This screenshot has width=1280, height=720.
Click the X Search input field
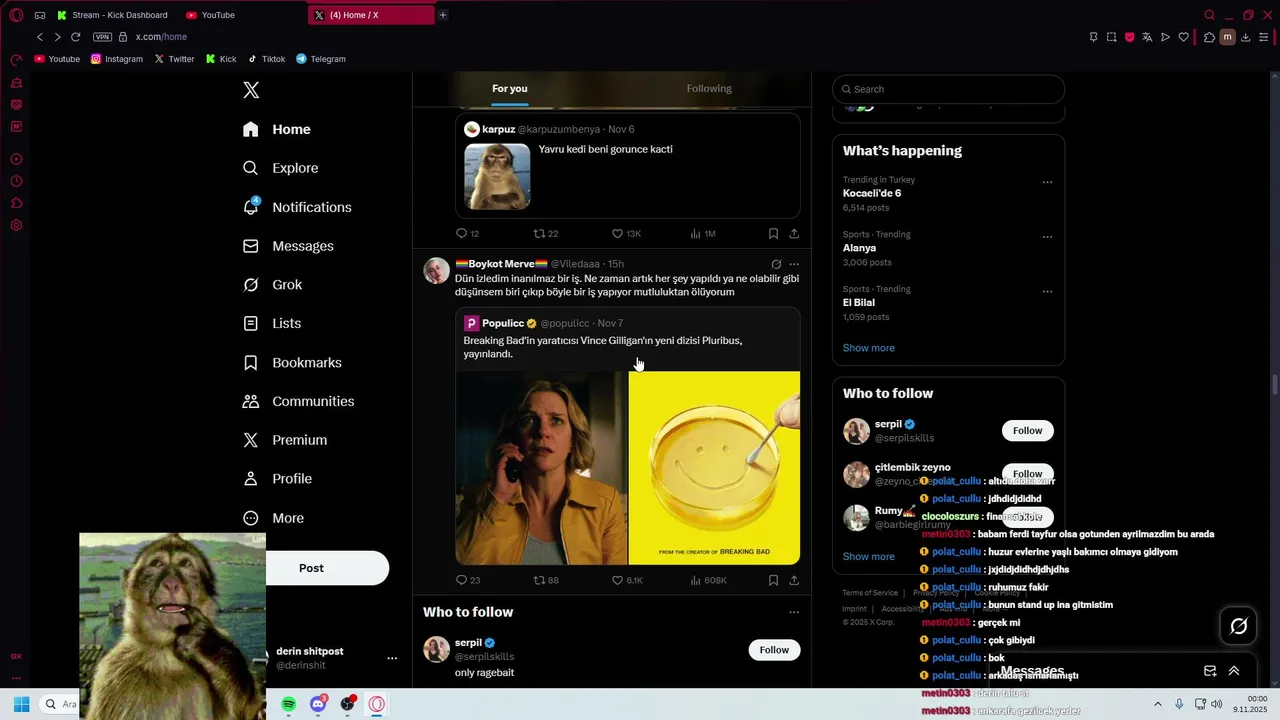coord(948,89)
